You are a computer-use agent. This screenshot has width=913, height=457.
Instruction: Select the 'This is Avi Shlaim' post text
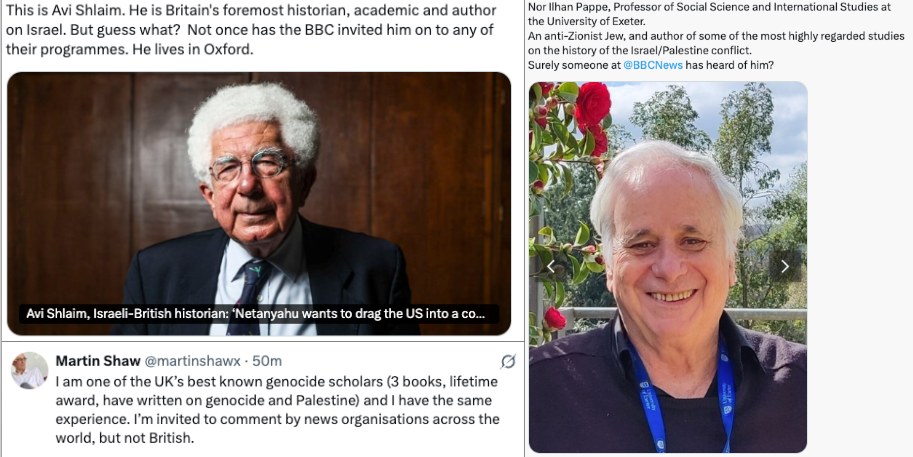(251, 30)
